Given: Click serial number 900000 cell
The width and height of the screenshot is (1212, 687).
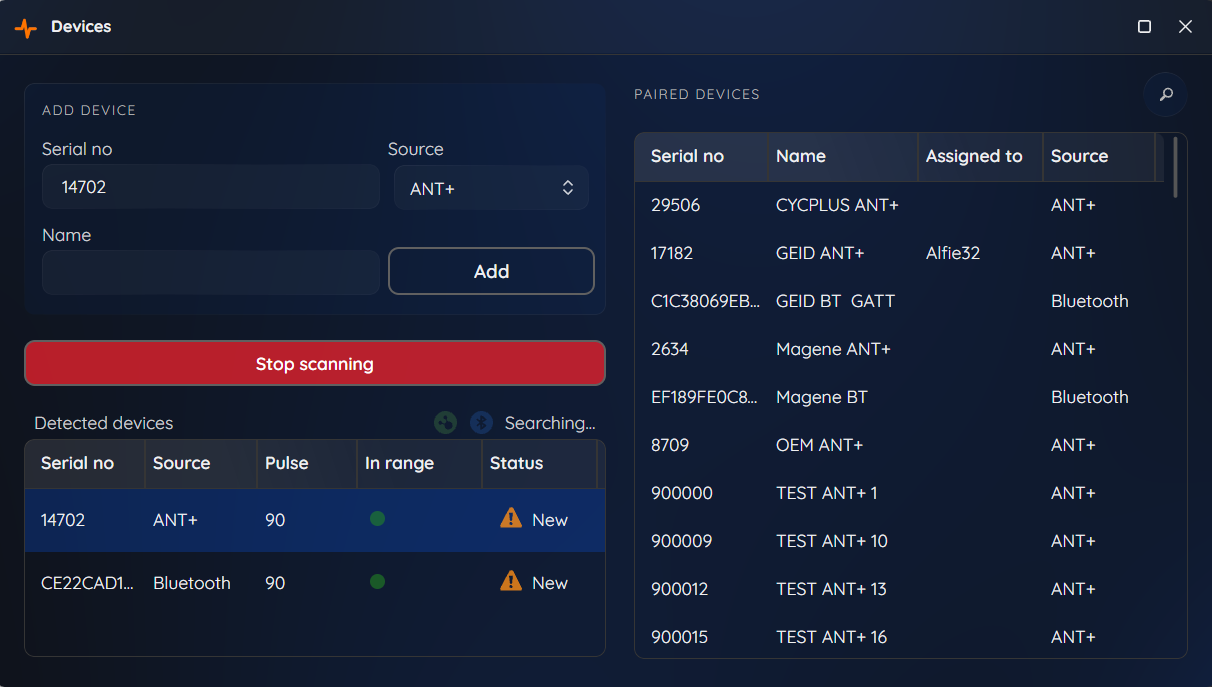Looking at the screenshot, I should click(x=682, y=493).
